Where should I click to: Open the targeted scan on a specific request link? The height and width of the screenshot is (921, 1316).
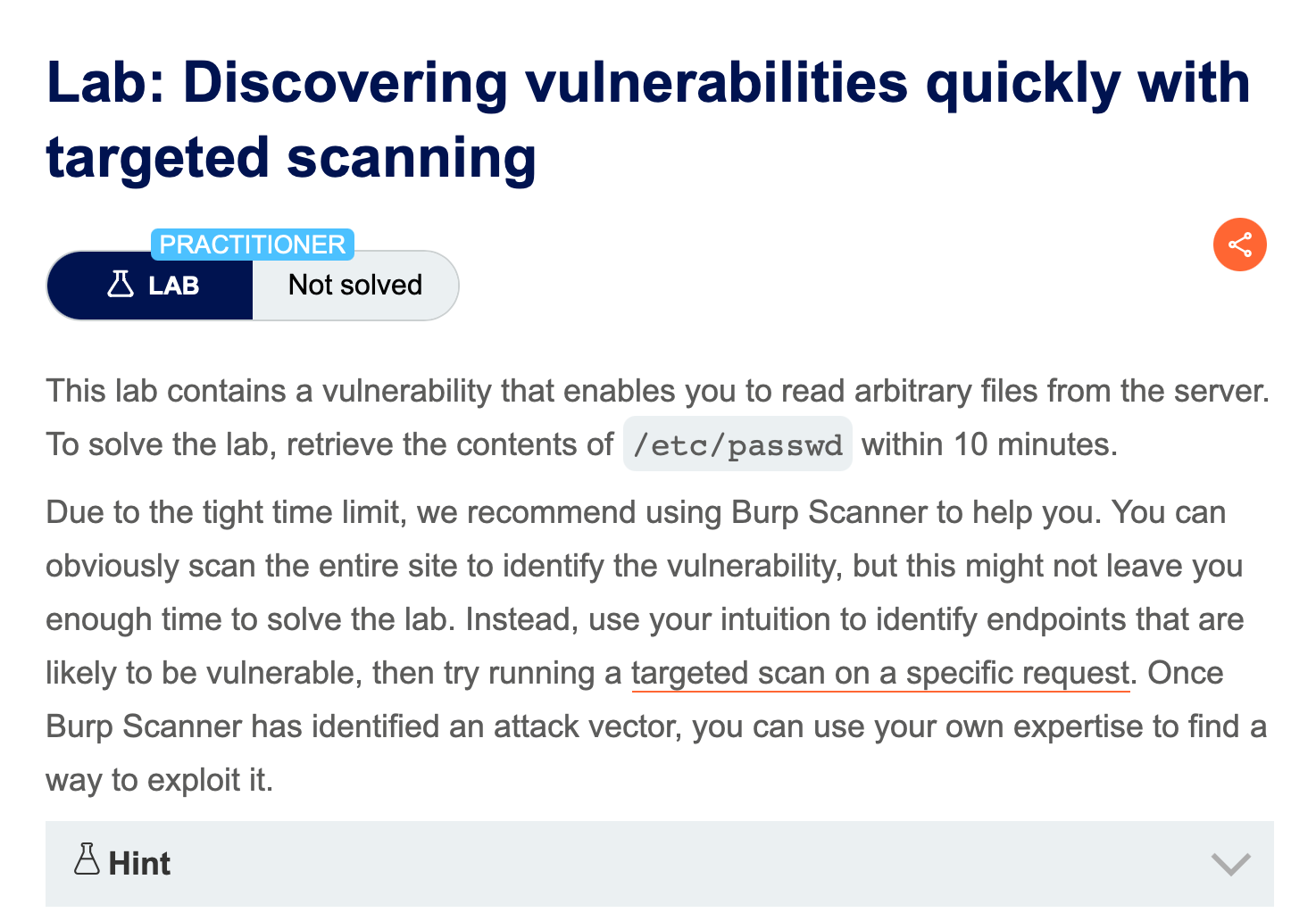tap(880, 673)
